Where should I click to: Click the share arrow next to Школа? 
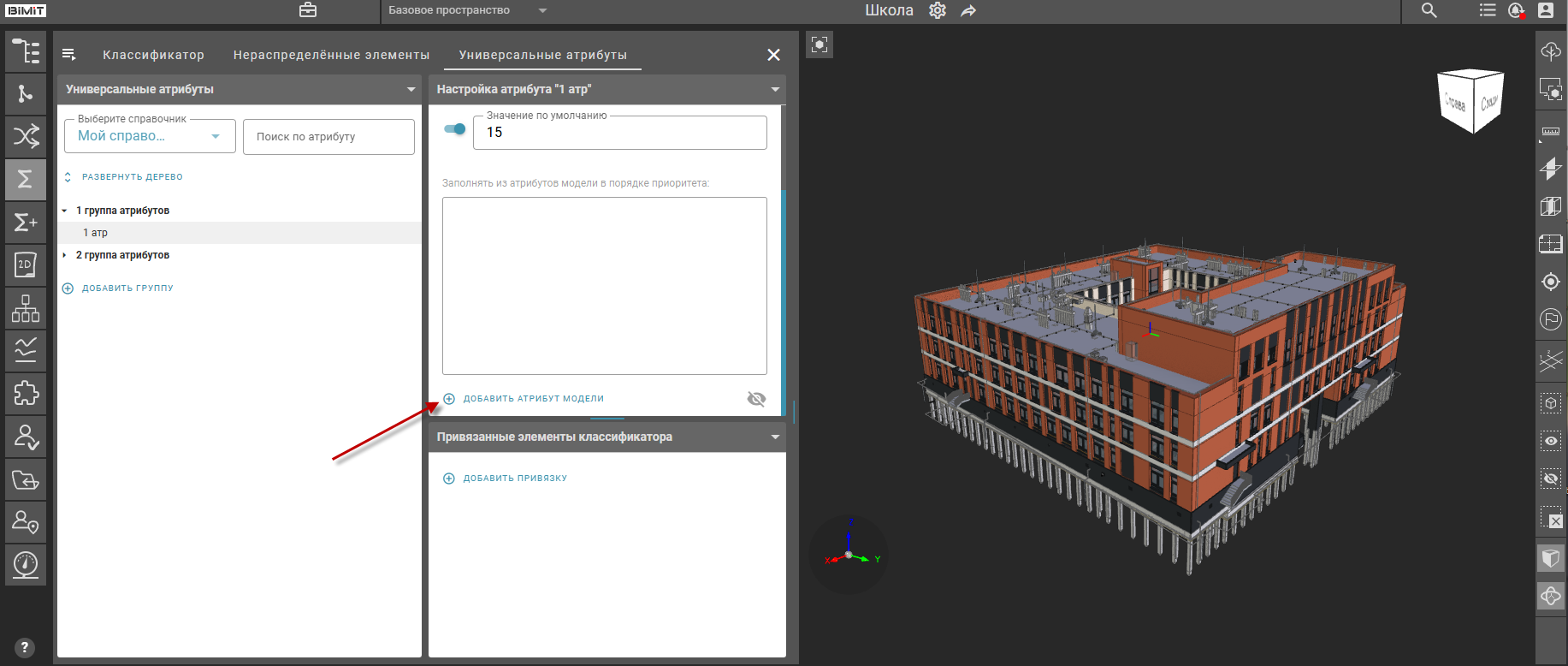[968, 11]
